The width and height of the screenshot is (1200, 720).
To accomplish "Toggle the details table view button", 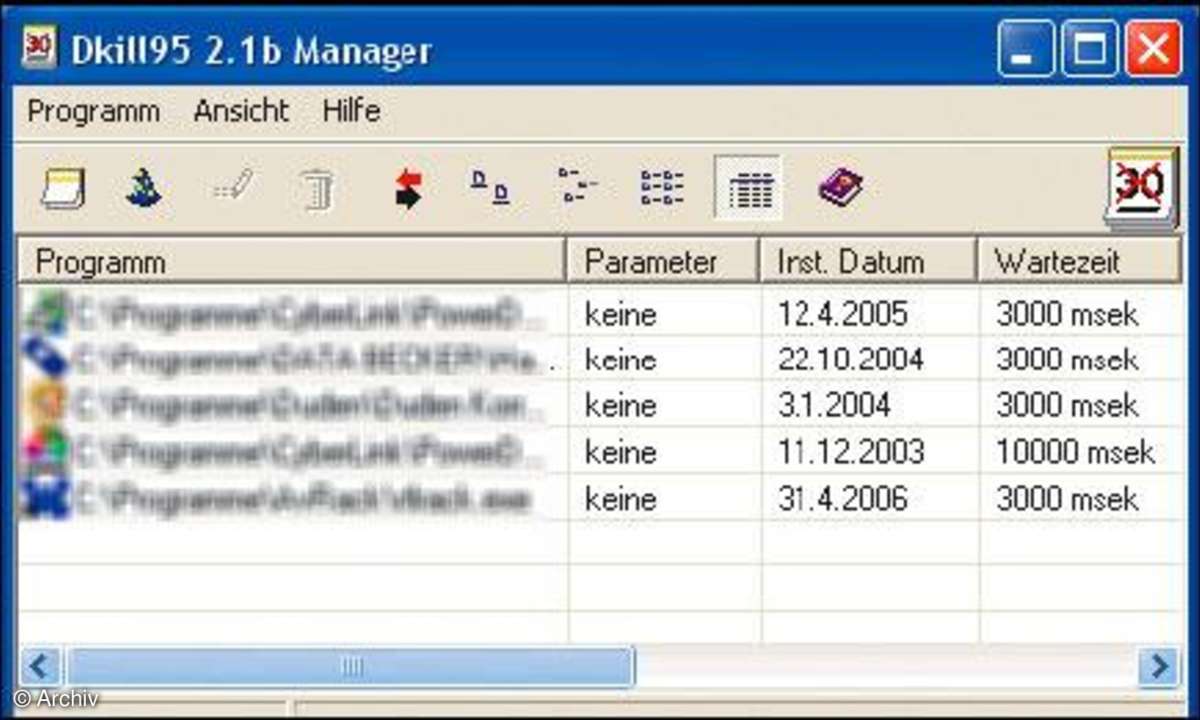I will pyautogui.click(x=748, y=188).
